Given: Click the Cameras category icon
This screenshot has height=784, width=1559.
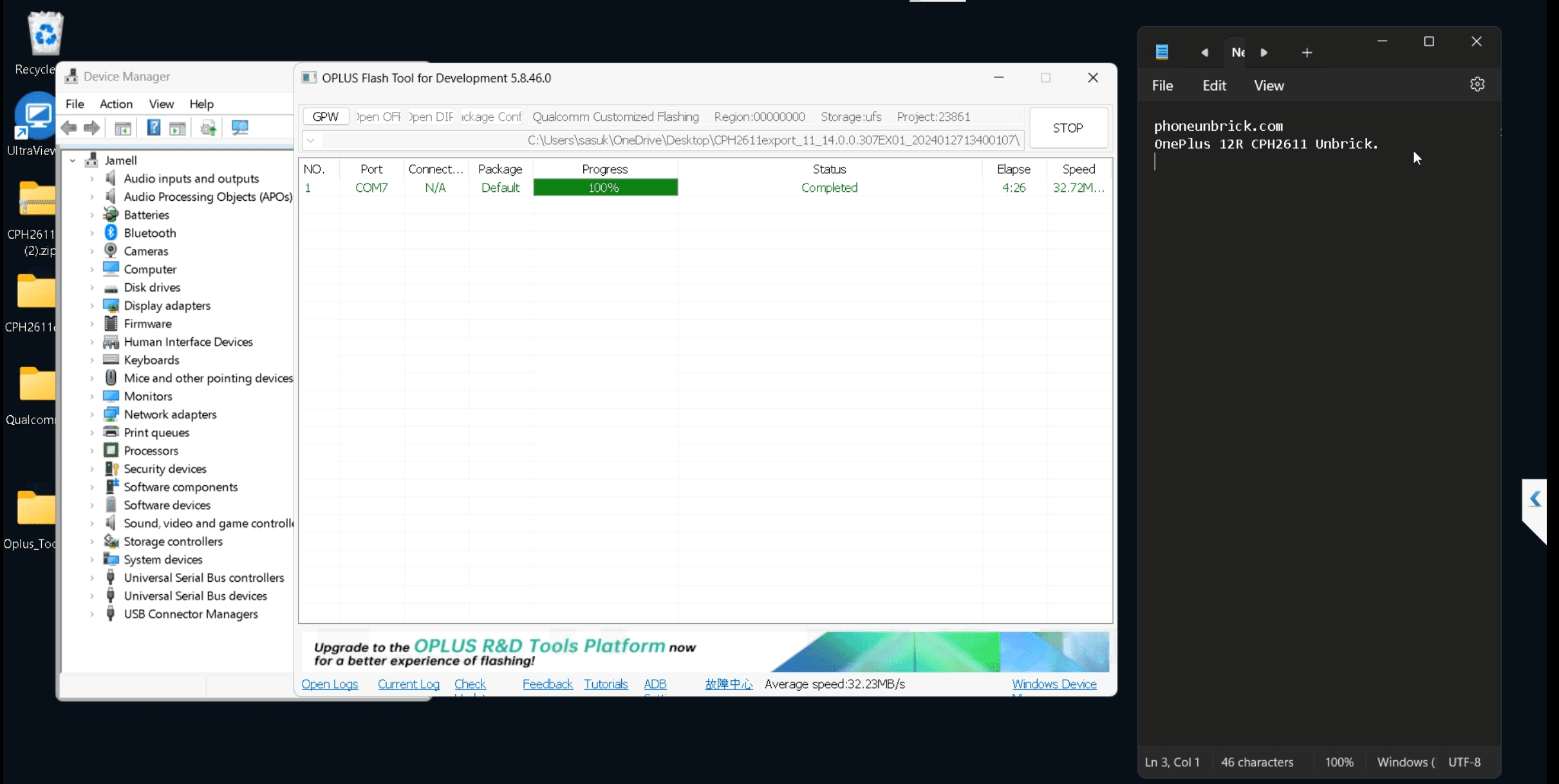Looking at the screenshot, I should [x=111, y=250].
